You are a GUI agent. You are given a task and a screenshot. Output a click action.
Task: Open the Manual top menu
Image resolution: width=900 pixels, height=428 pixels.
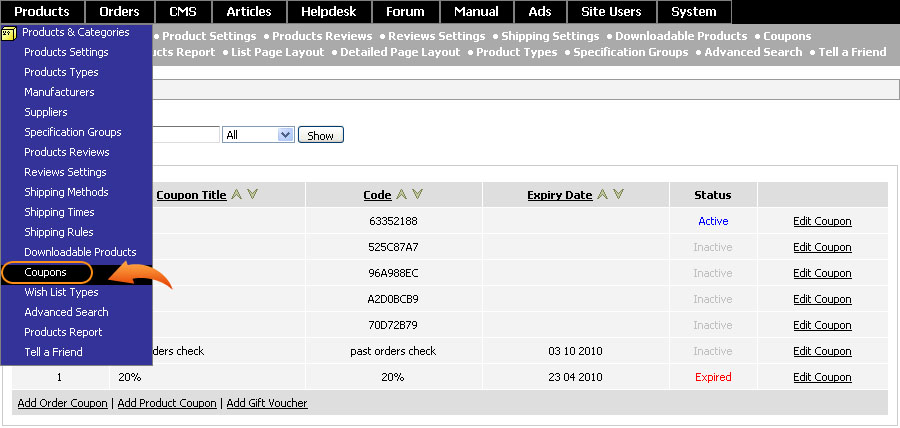tap(476, 11)
